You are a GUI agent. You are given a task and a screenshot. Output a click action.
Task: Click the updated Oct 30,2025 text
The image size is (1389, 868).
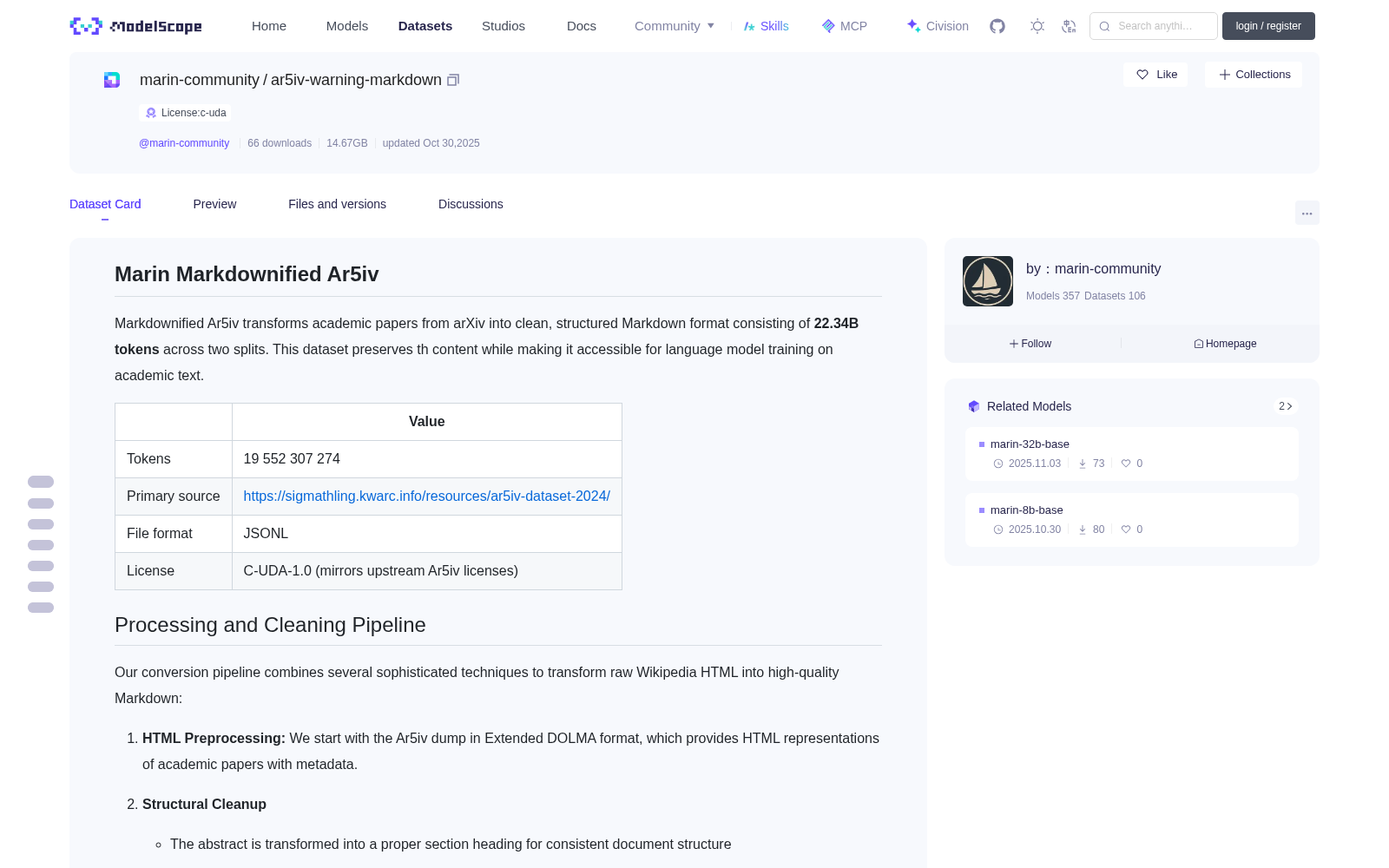(431, 143)
